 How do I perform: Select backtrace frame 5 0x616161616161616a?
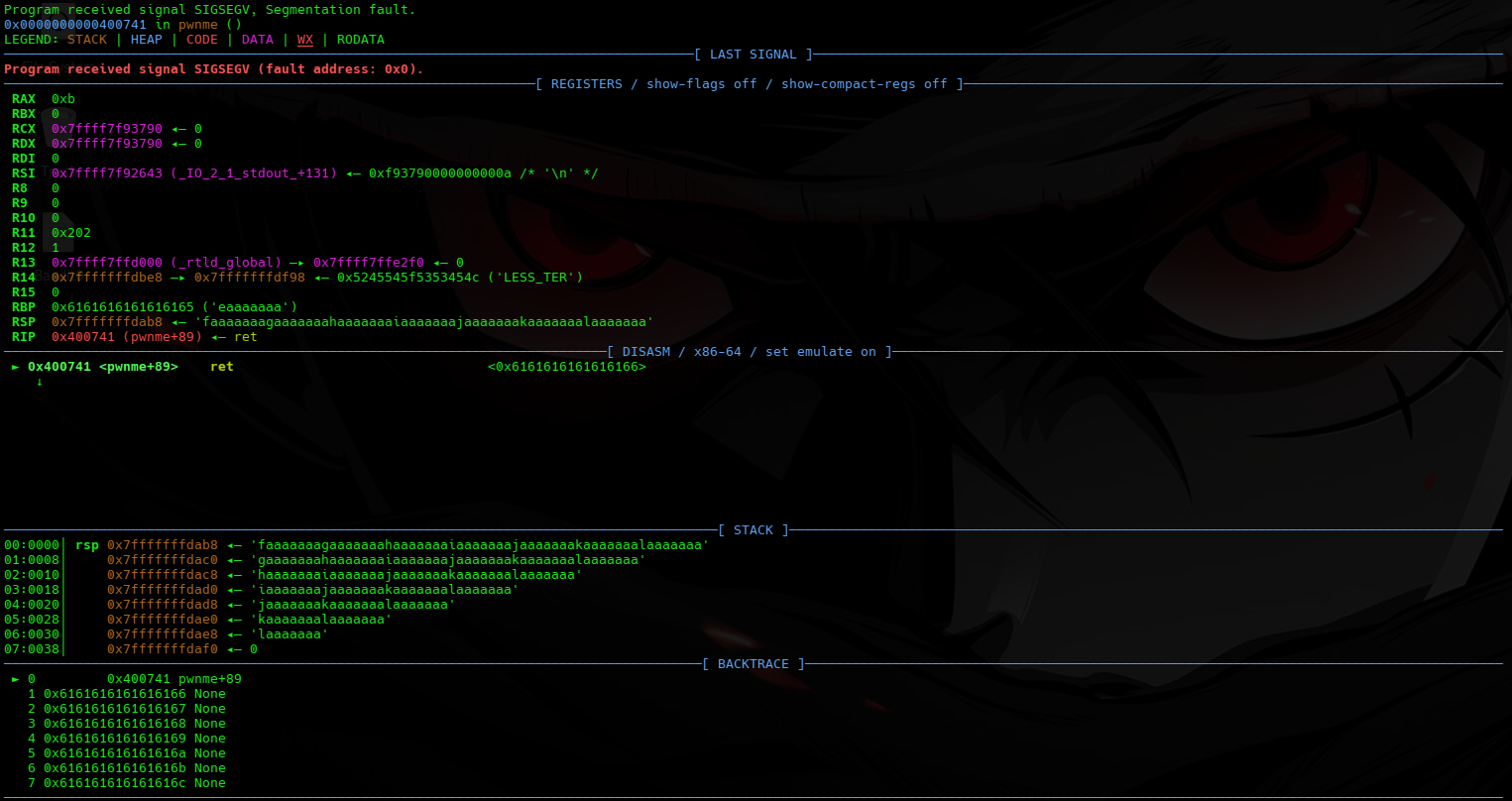[x=127, y=753]
